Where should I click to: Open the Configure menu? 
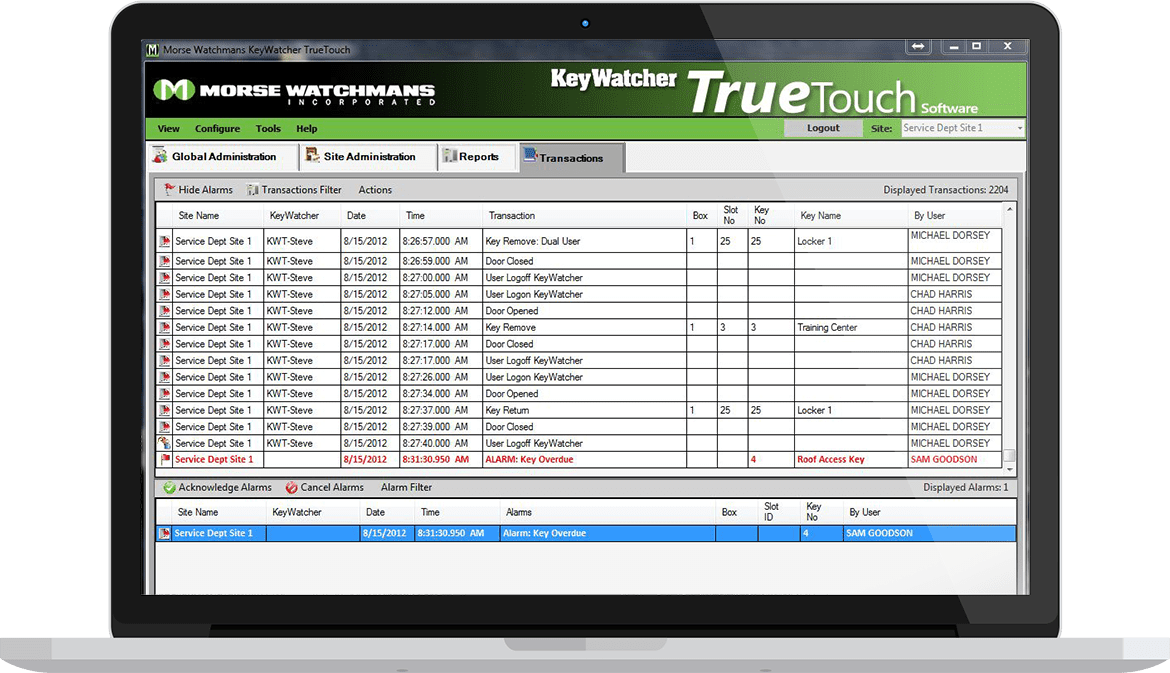click(217, 129)
